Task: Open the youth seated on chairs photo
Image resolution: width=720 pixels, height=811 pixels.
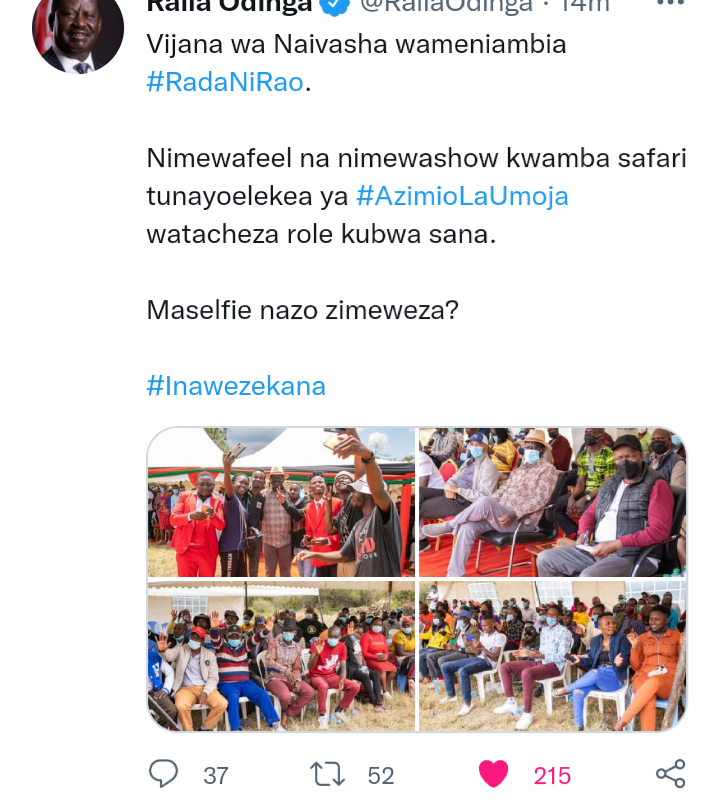Action: [x=552, y=656]
